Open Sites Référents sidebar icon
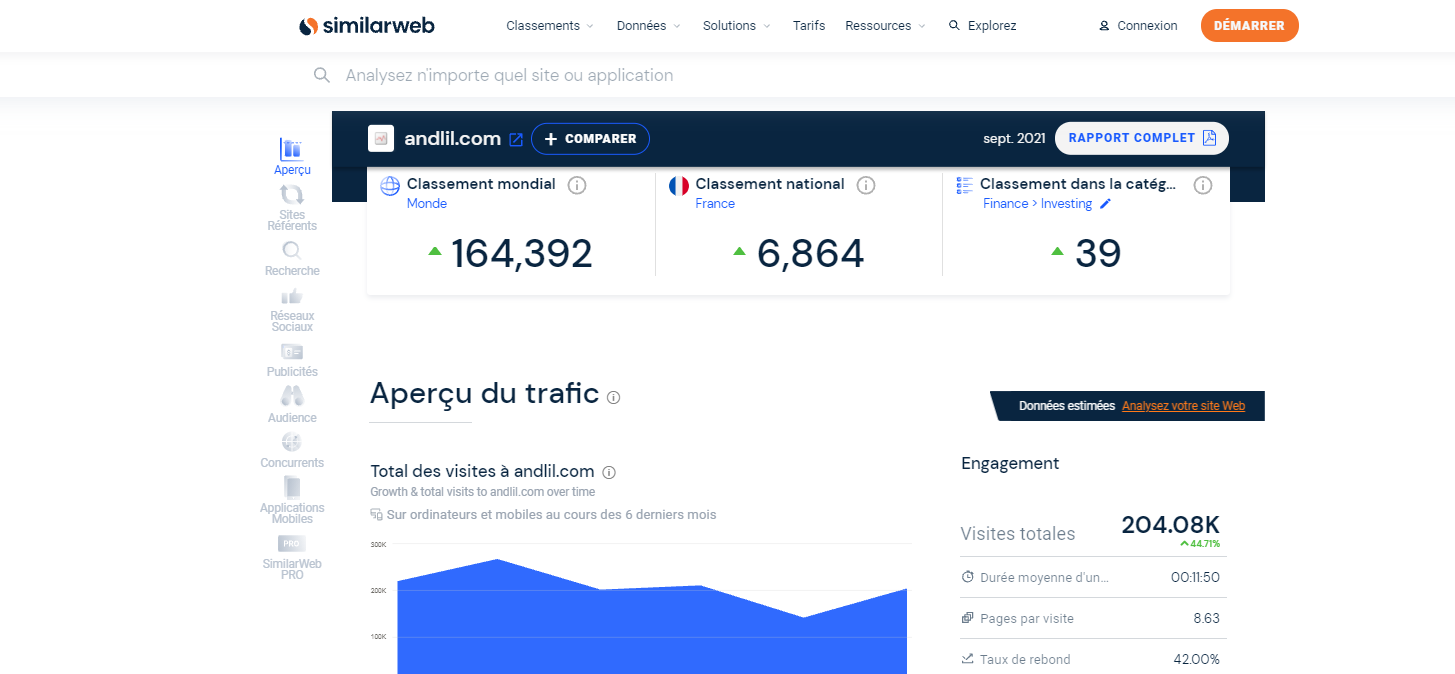Image resolution: width=1455 pixels, height=674 pixels. [292, 195]
